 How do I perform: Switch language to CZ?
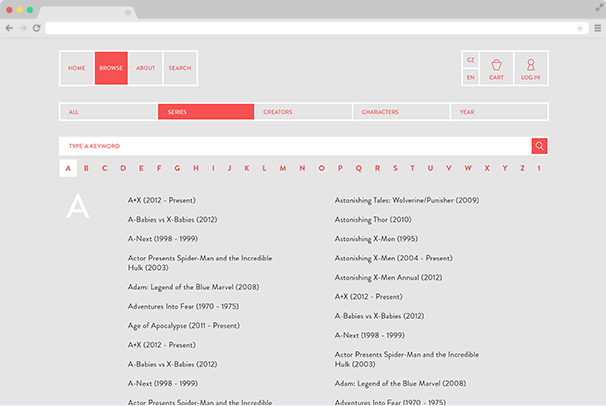click(x=470, y=60)
